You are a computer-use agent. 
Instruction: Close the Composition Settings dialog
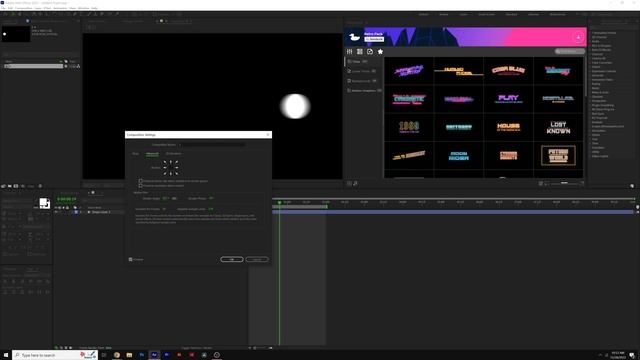(x=268, y=135)
